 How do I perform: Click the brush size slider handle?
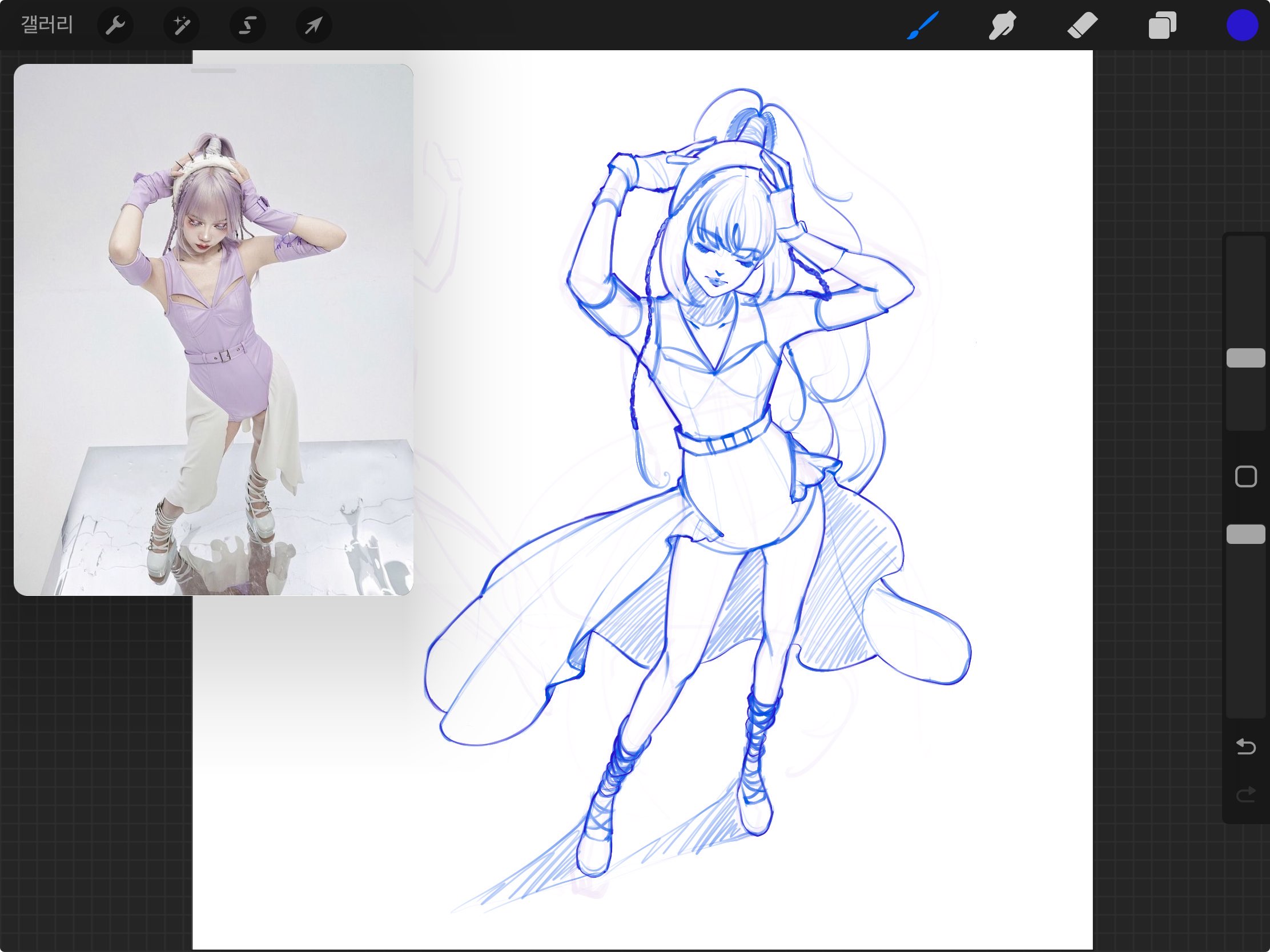(1245, 358)
